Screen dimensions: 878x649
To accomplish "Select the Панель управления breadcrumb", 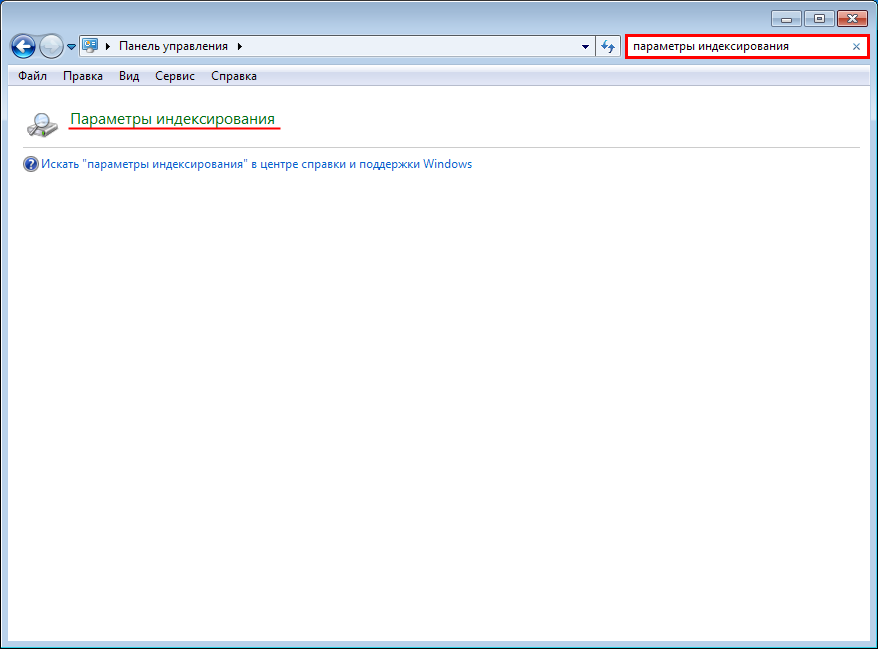I will tap(173, 47).
